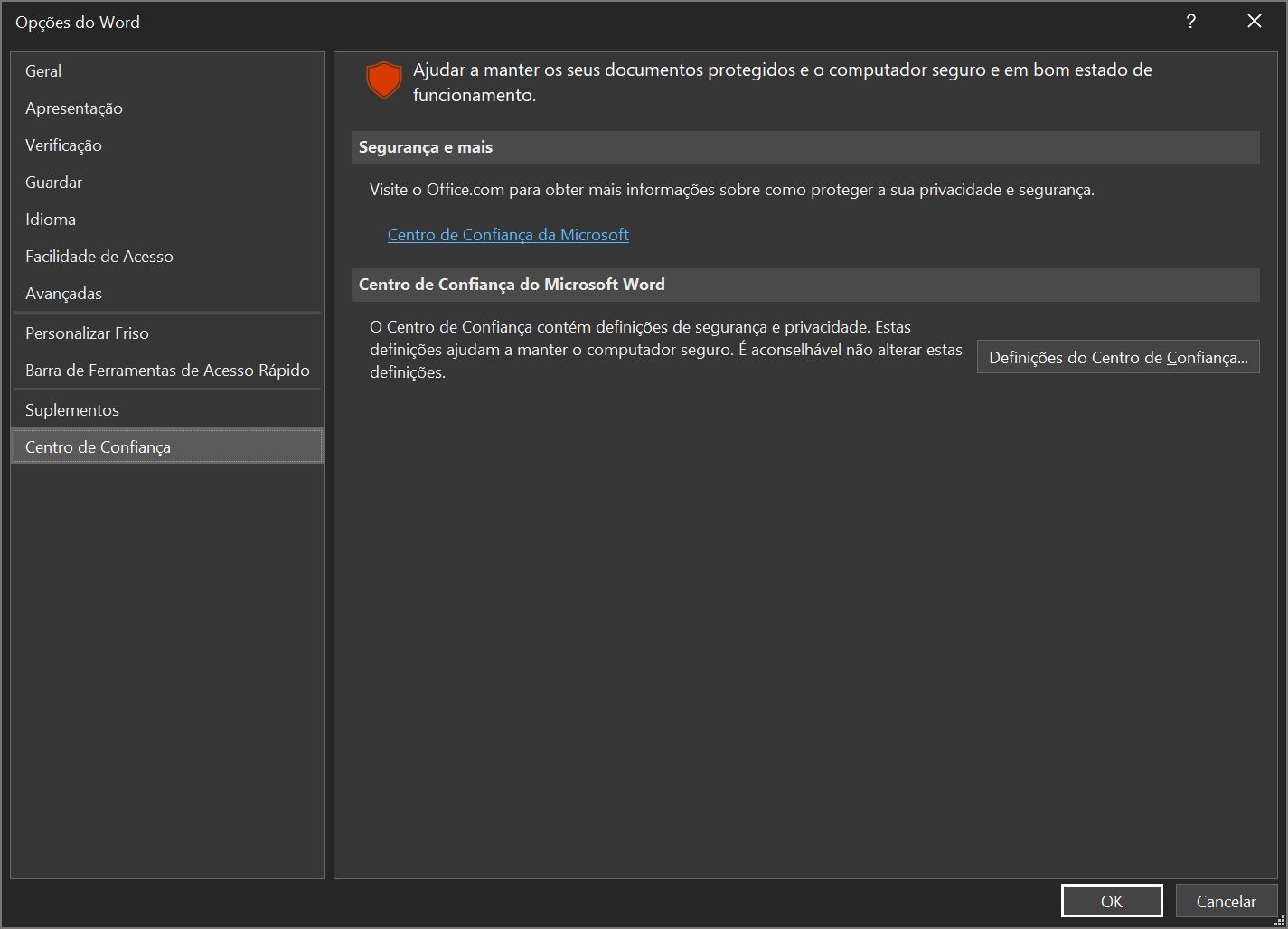This screenshot has width=1288, height=929.
Task: Click Cancelar to dismiss options
Action: 1227,901
